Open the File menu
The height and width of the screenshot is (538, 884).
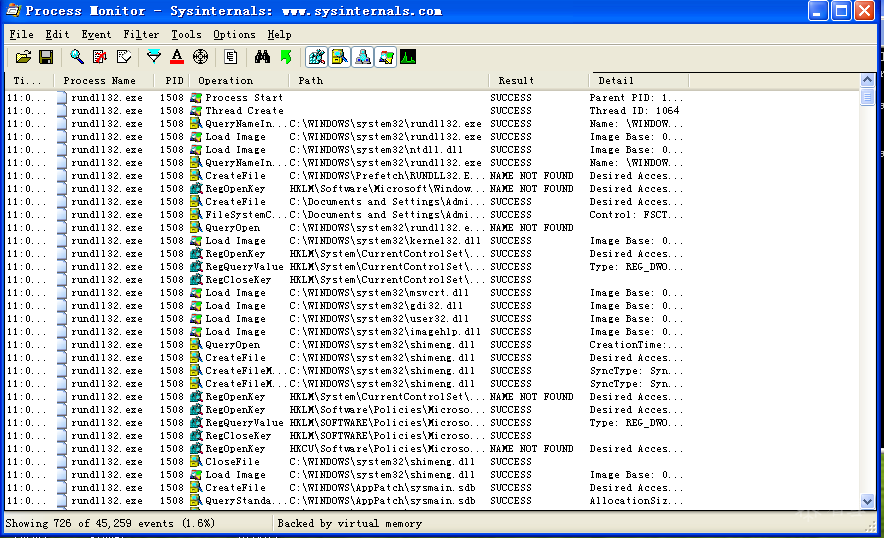pos(21,34)
